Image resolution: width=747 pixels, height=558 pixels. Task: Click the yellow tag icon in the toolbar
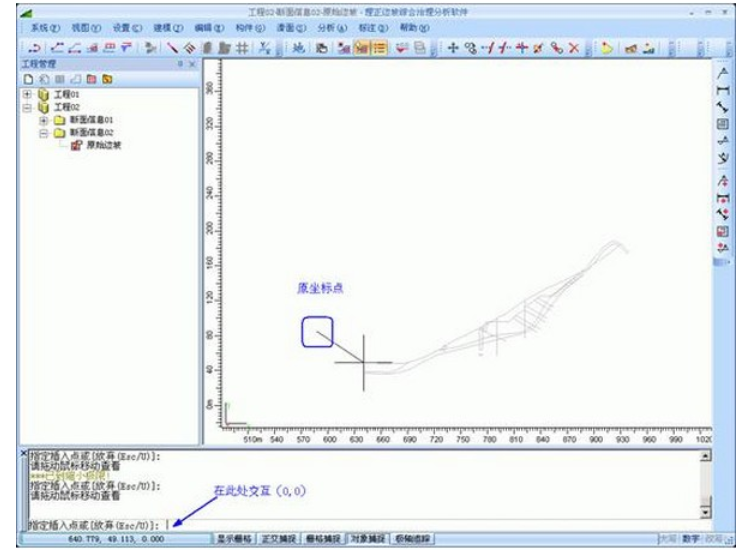click(x=606, y=48)
